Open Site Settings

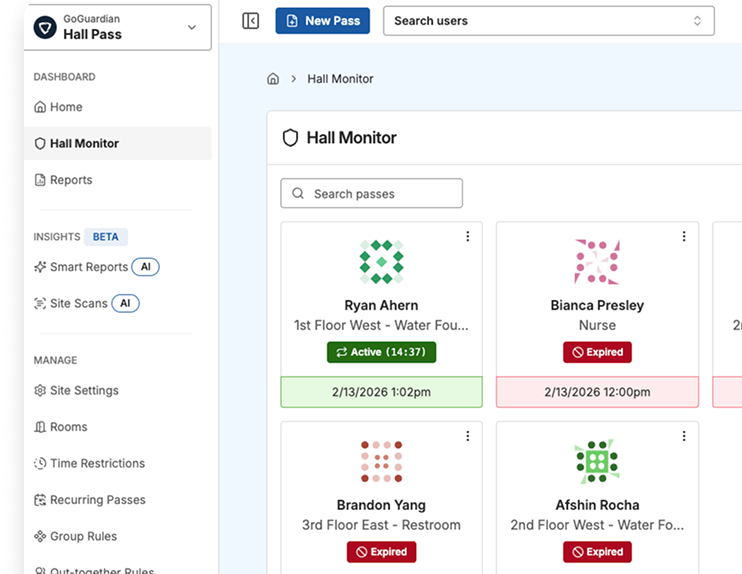point(117,390)
